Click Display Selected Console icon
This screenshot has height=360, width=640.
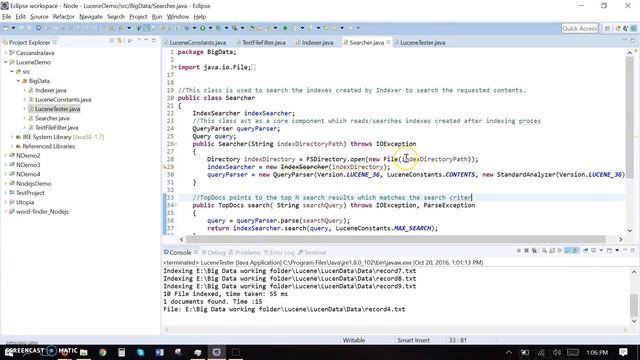tap(593, 251)
